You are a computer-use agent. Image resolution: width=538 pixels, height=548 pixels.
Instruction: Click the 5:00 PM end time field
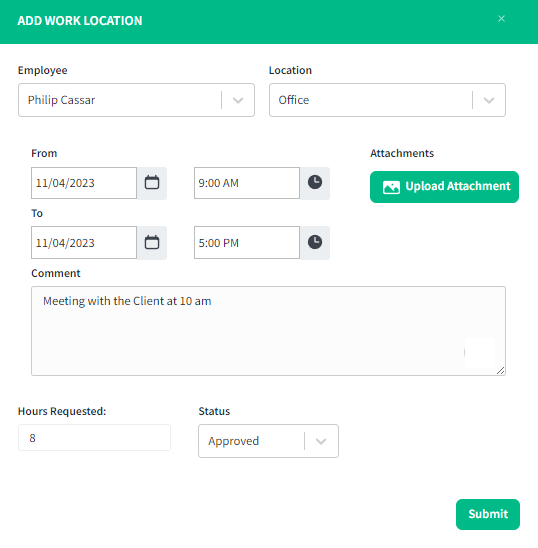[x=247, y=243]
